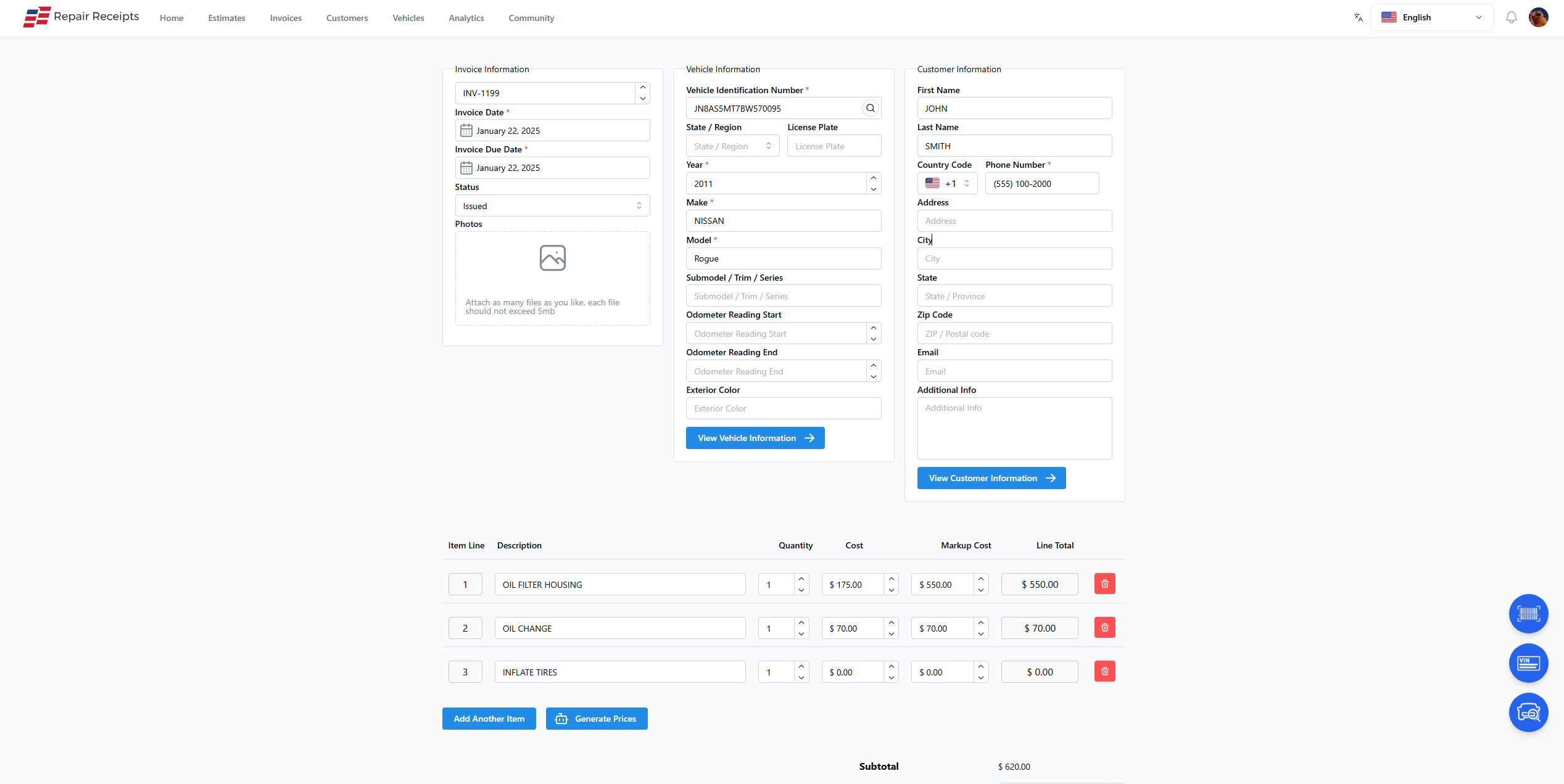The width and height of the screenshot is (1564, 784).
Task: Open the Estimates menu
Action: 226,18
